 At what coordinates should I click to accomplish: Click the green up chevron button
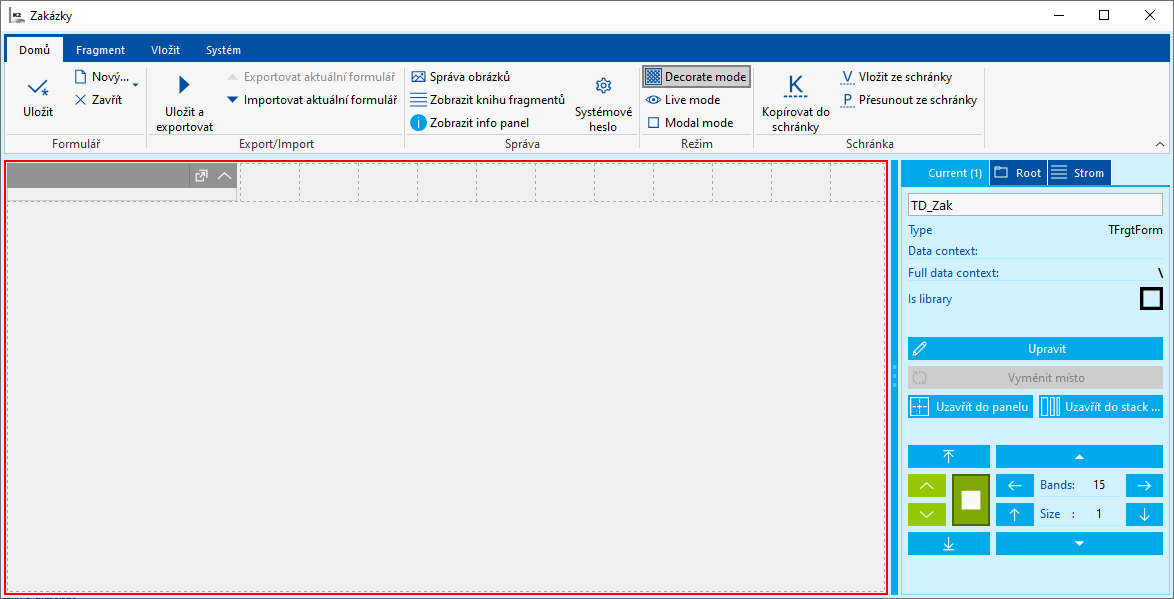click(x=927, y=485)
